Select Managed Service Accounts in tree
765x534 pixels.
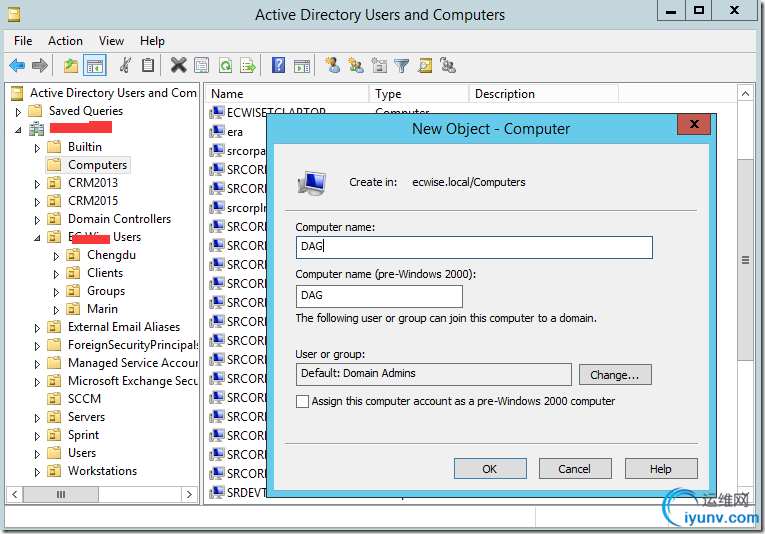coord(133,363)
